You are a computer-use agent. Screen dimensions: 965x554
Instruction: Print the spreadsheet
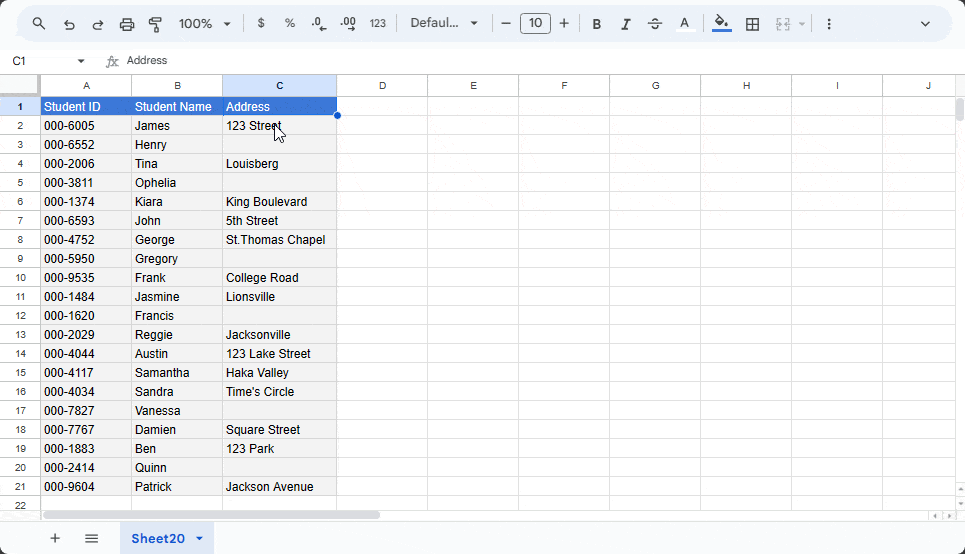(127, 24)
